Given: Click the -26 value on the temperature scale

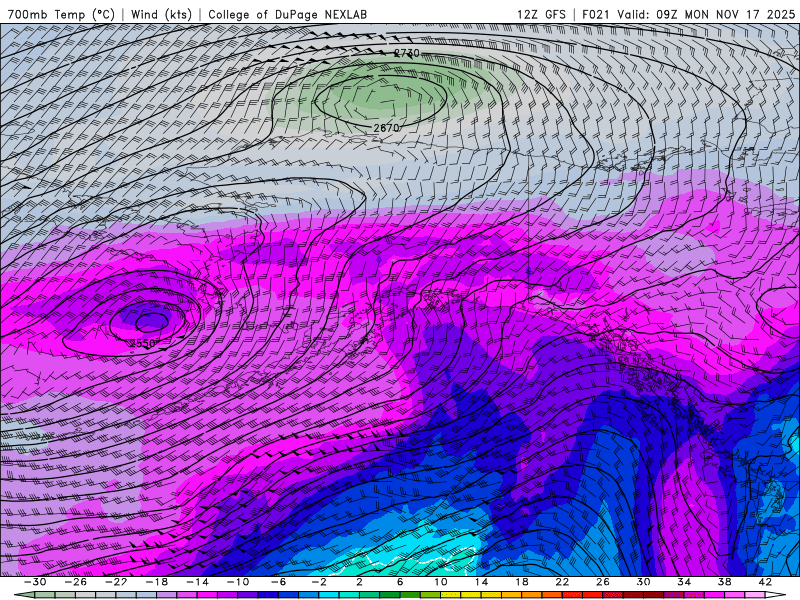Looking at the screenshot, I should pos(76,582).
